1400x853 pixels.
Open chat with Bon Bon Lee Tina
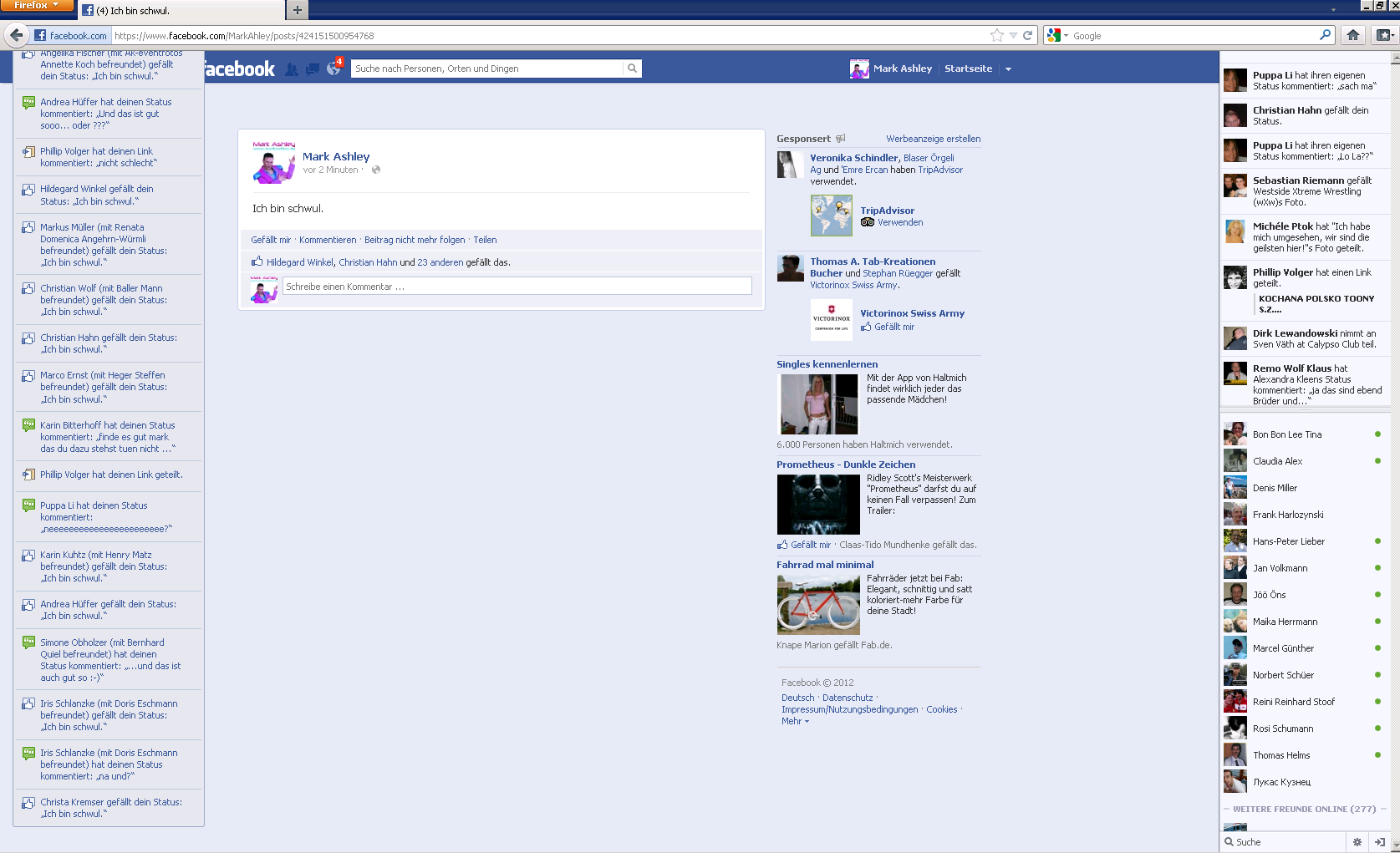click(x=1304, y=434)
